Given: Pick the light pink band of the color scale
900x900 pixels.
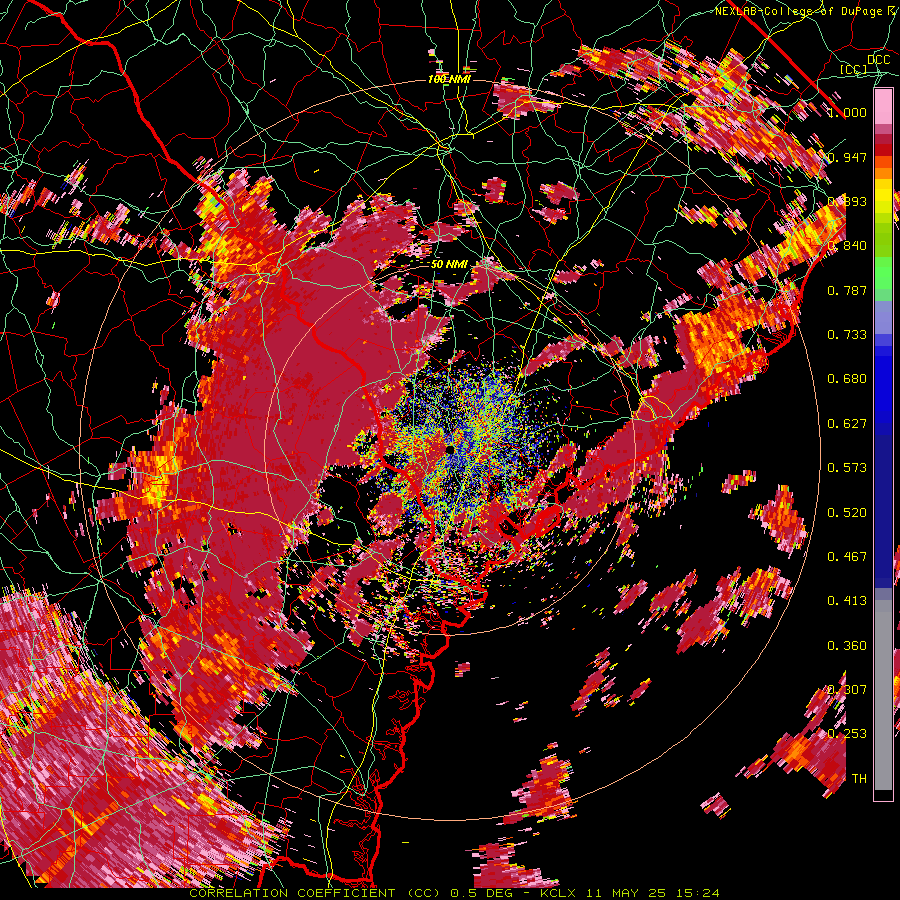Looking at the screenshot, I should (x=883, y=107).
